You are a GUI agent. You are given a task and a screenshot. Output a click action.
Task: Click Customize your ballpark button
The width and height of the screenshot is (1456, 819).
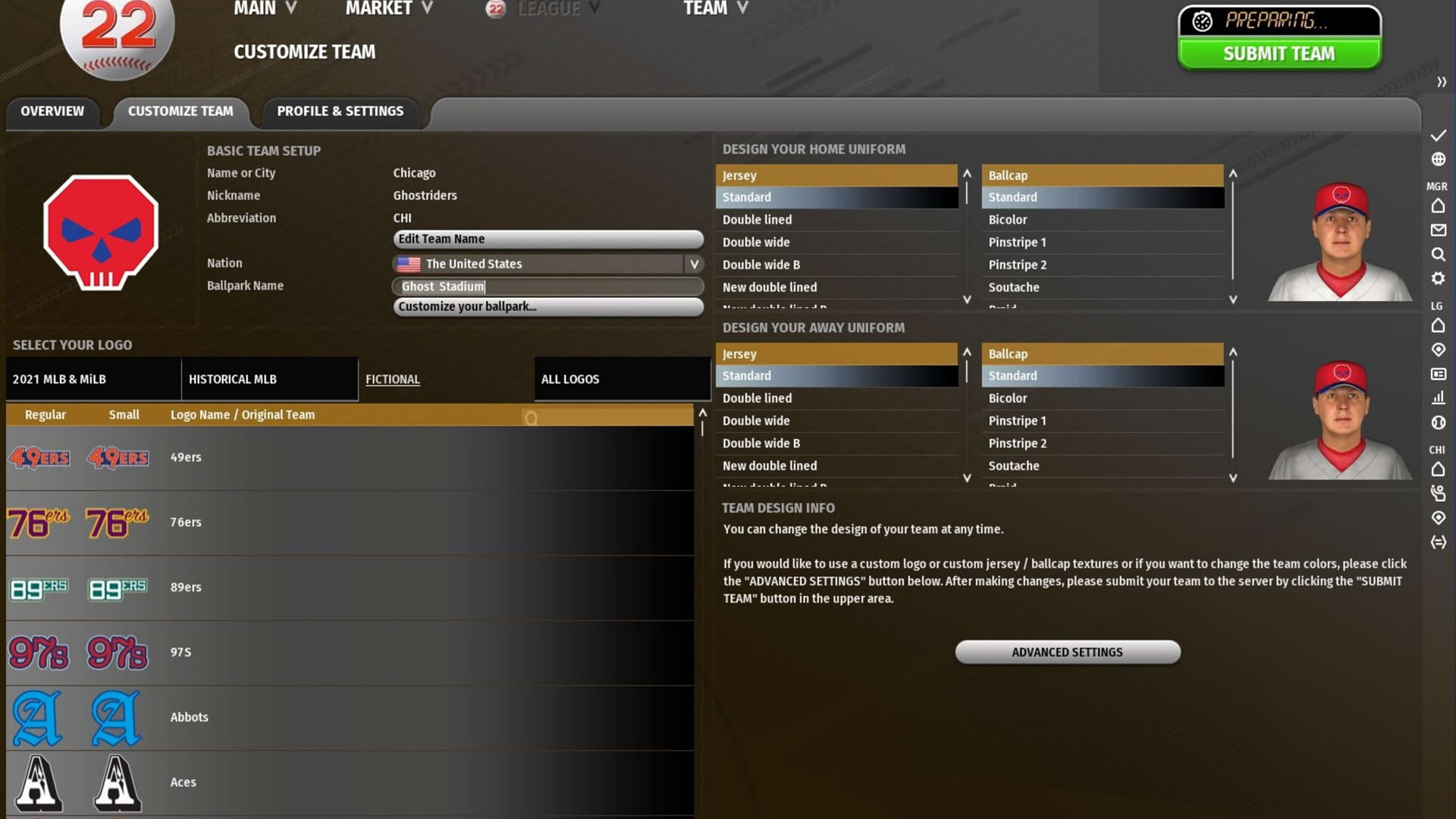coord(548,306)
